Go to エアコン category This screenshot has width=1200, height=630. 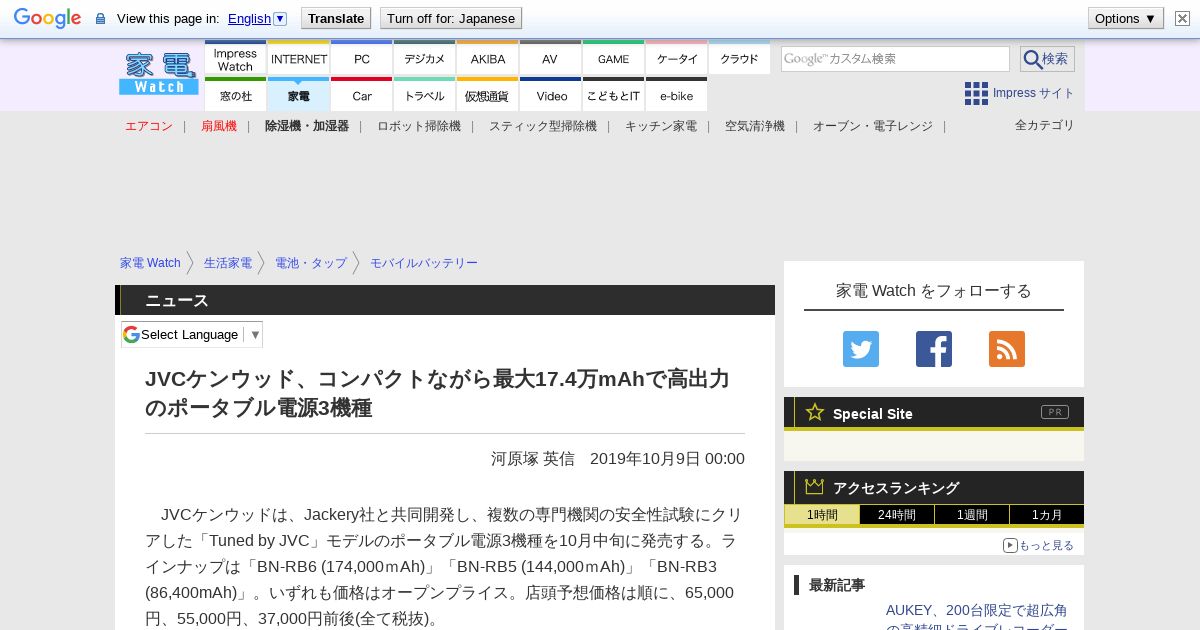[x=149, y=126]
